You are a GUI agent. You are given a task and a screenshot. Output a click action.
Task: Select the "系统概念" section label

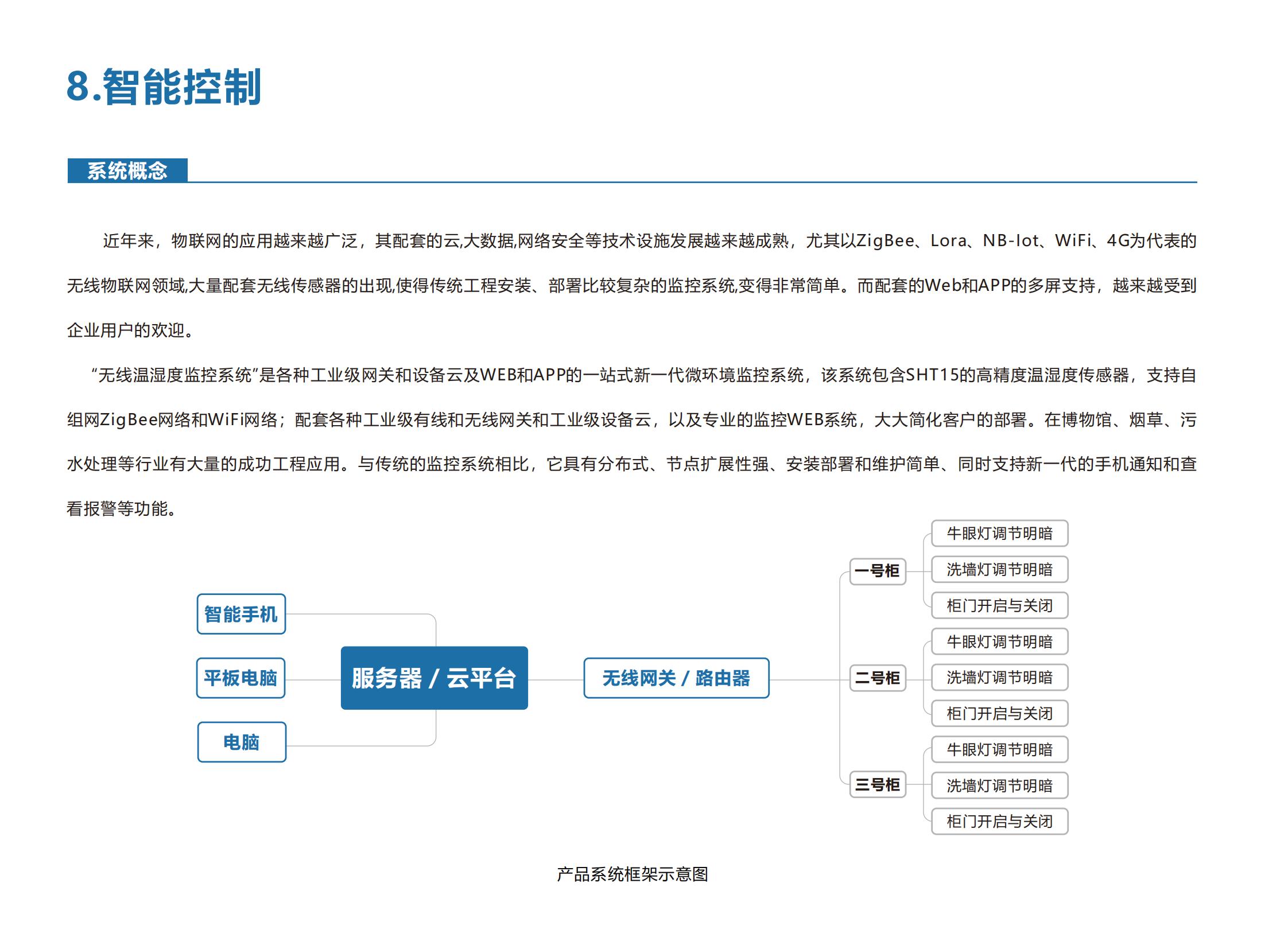[x=127, y=170]
